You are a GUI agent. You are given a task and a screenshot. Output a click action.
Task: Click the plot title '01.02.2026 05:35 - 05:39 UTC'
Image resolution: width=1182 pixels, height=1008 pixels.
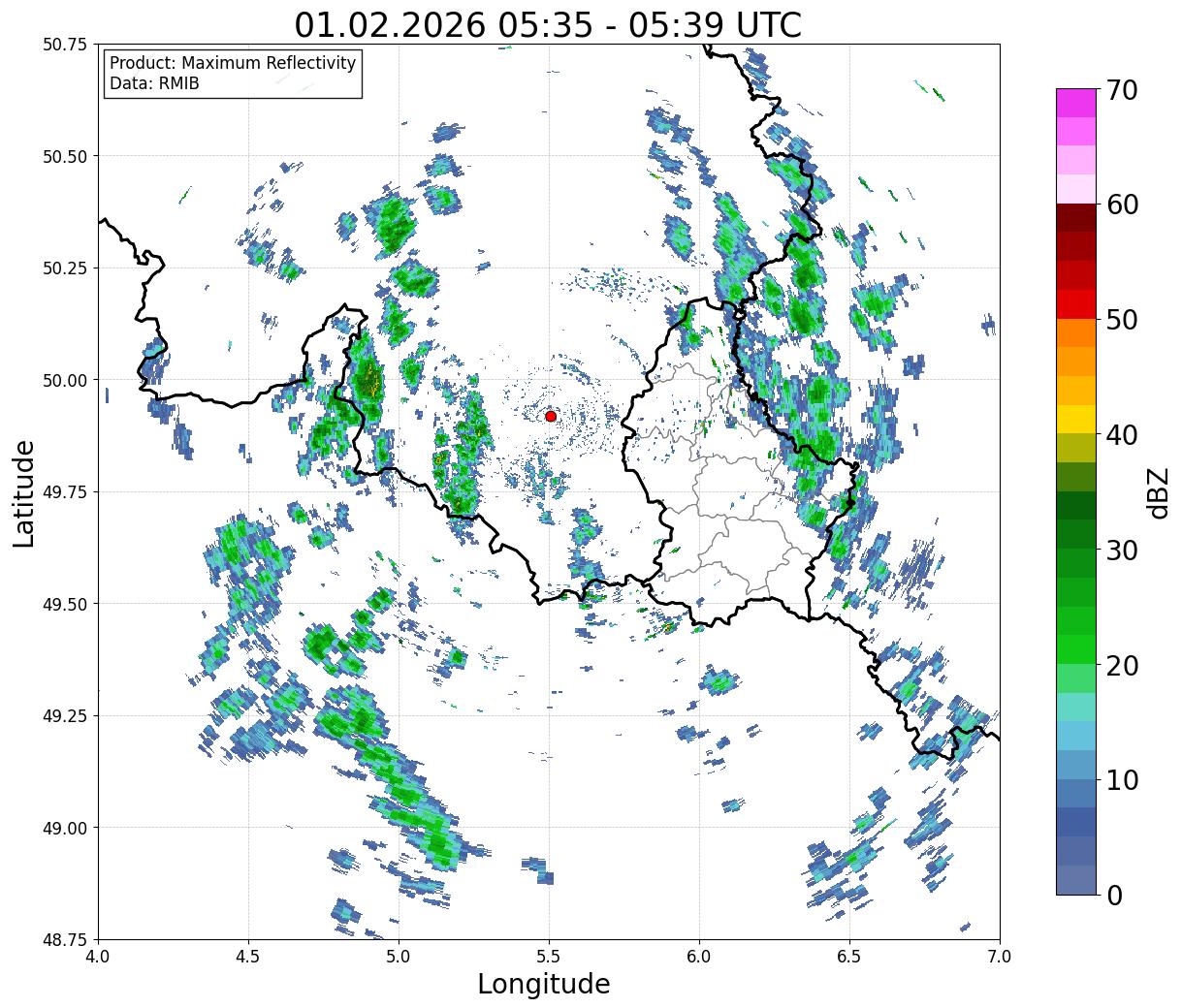pos(548,24)
